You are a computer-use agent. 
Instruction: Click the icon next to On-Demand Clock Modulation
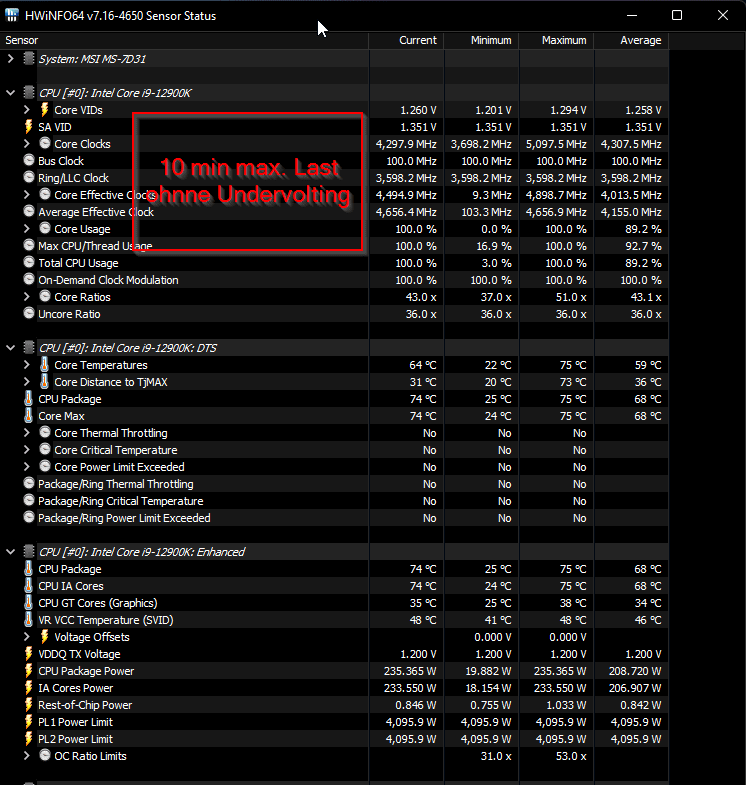[29, 279]
